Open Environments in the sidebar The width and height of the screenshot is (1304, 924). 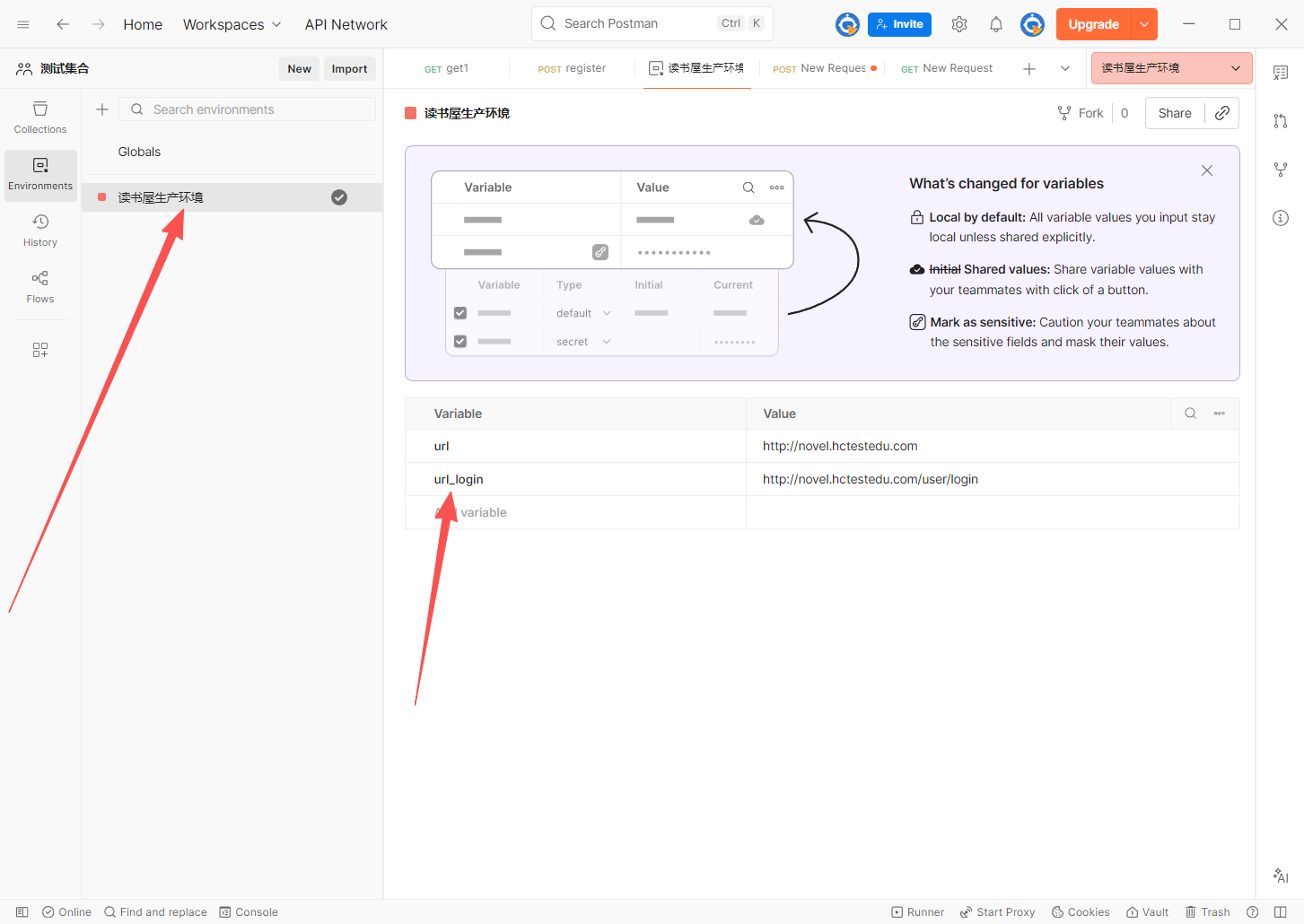point(40,175)
